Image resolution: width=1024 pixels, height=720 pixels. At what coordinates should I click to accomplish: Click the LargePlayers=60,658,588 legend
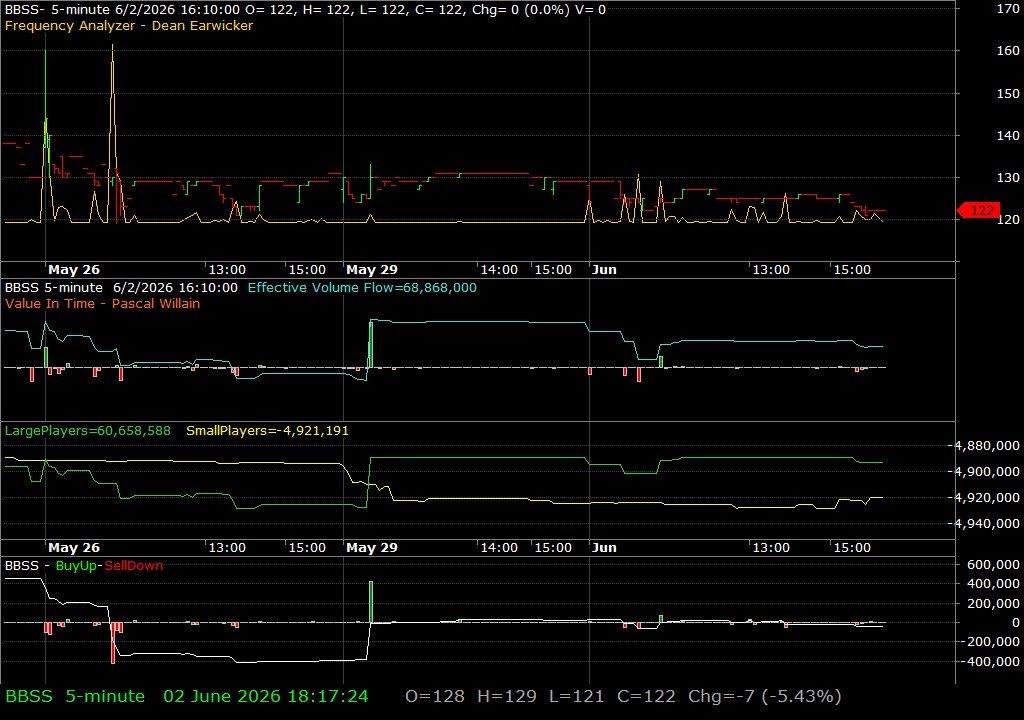[x=88, y=431]
